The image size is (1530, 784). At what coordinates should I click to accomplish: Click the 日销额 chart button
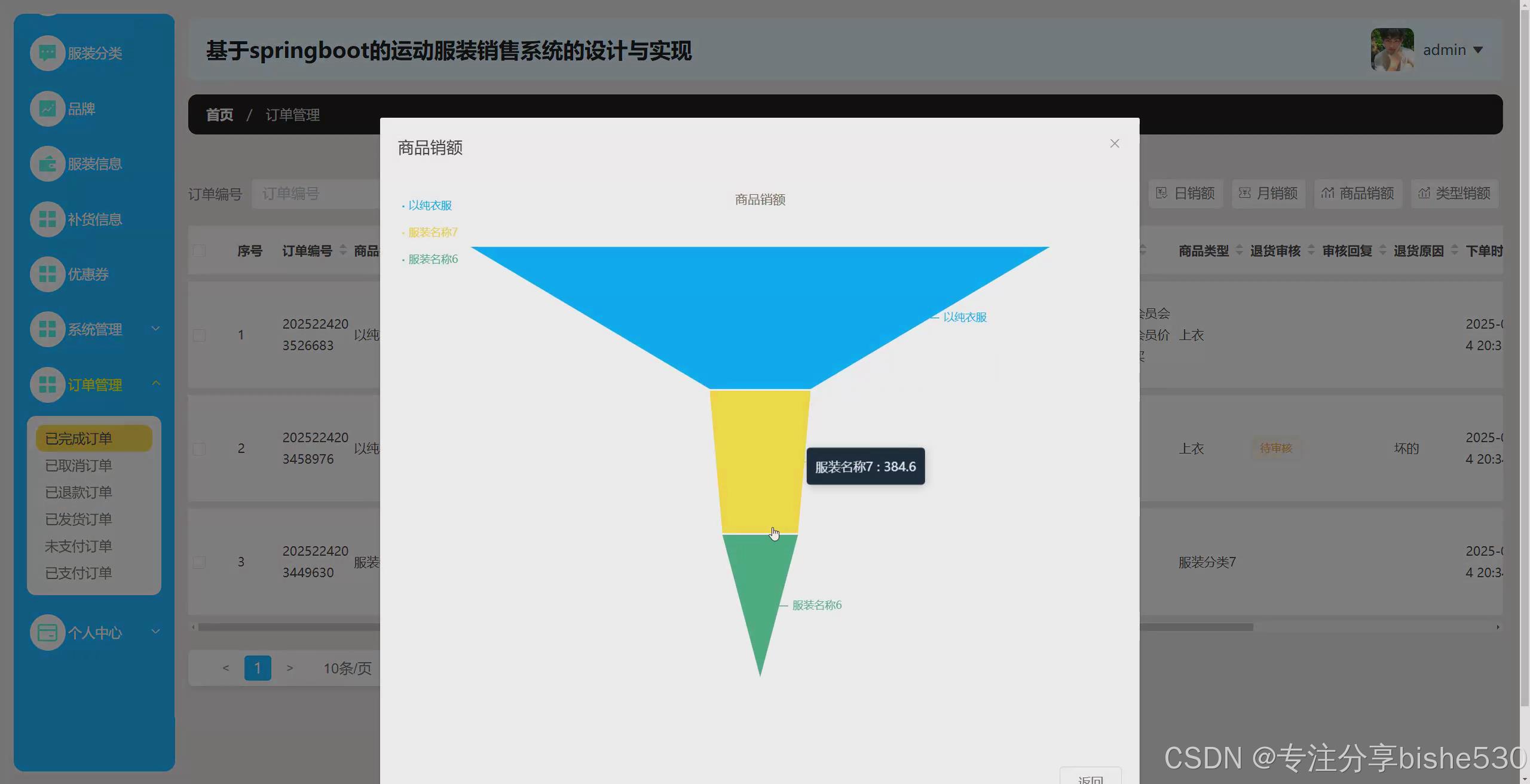coord(1186,193)
